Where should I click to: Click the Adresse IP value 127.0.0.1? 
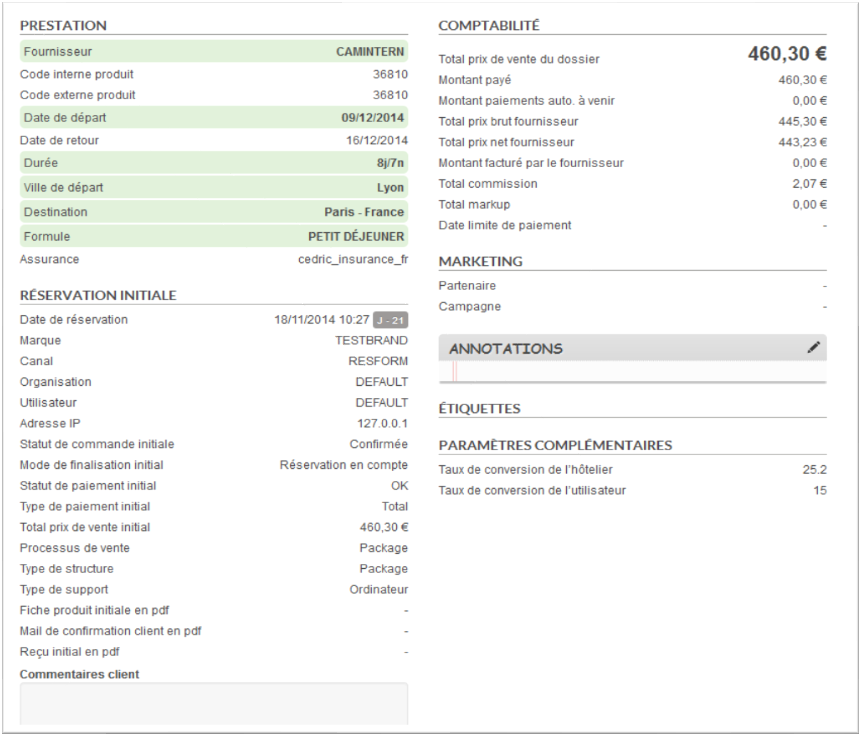[x=381, y=423]
